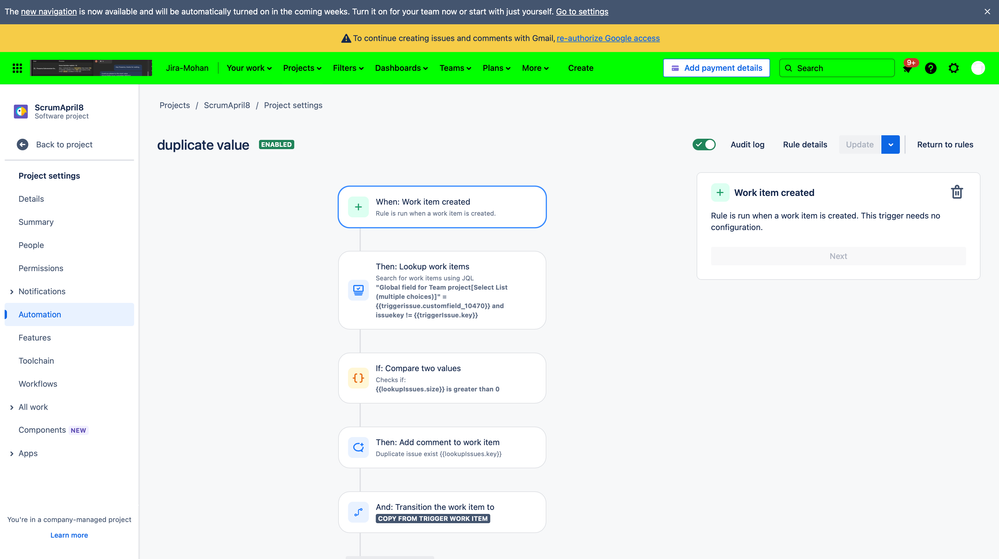Select the Transition the work item step
The image size is (999, 559).
coord(442,512)
